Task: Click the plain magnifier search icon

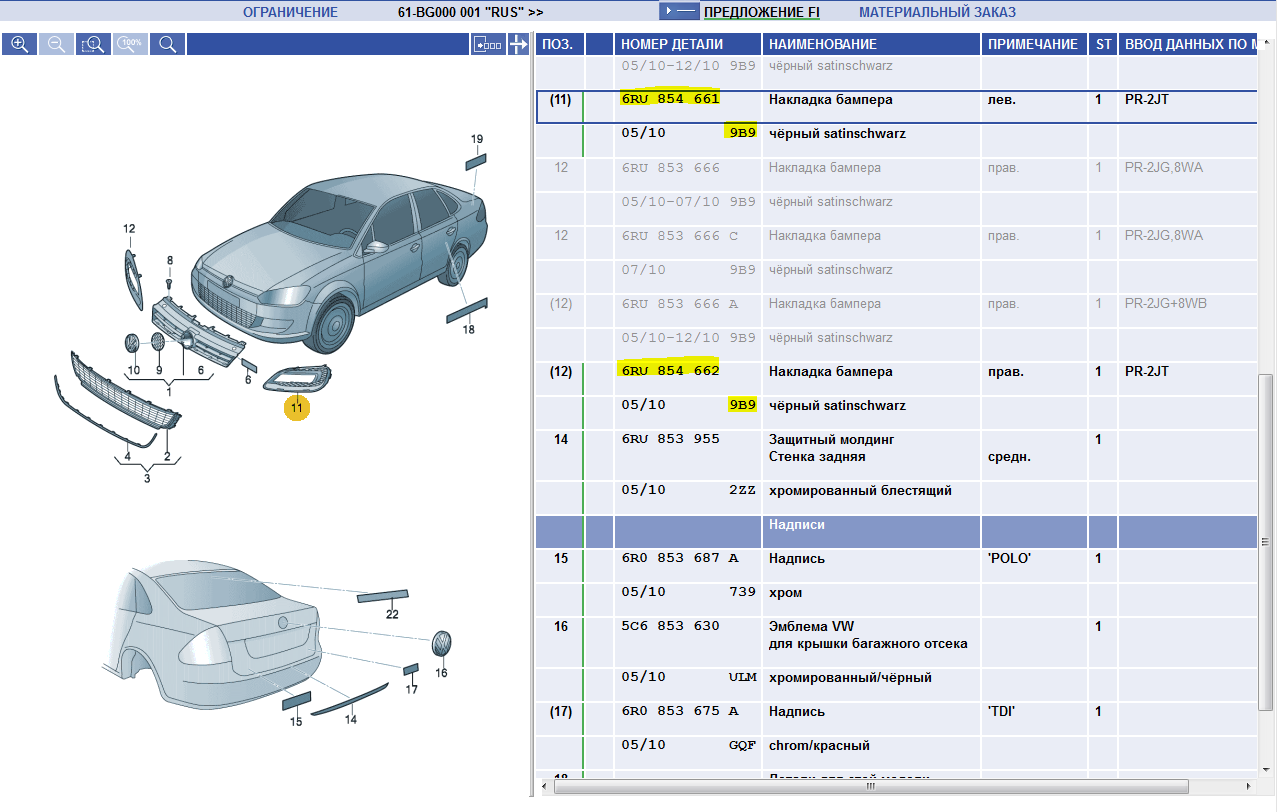Action: pyautogui.click(x=167, y=44)
